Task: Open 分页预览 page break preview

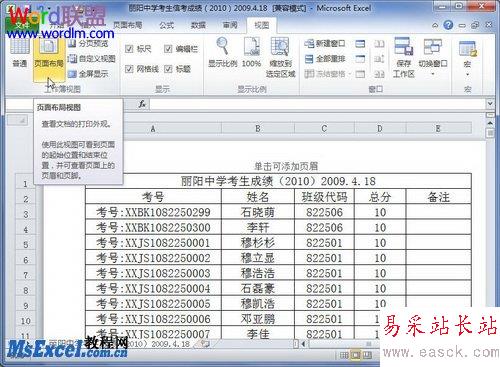Action: [88, 43]
